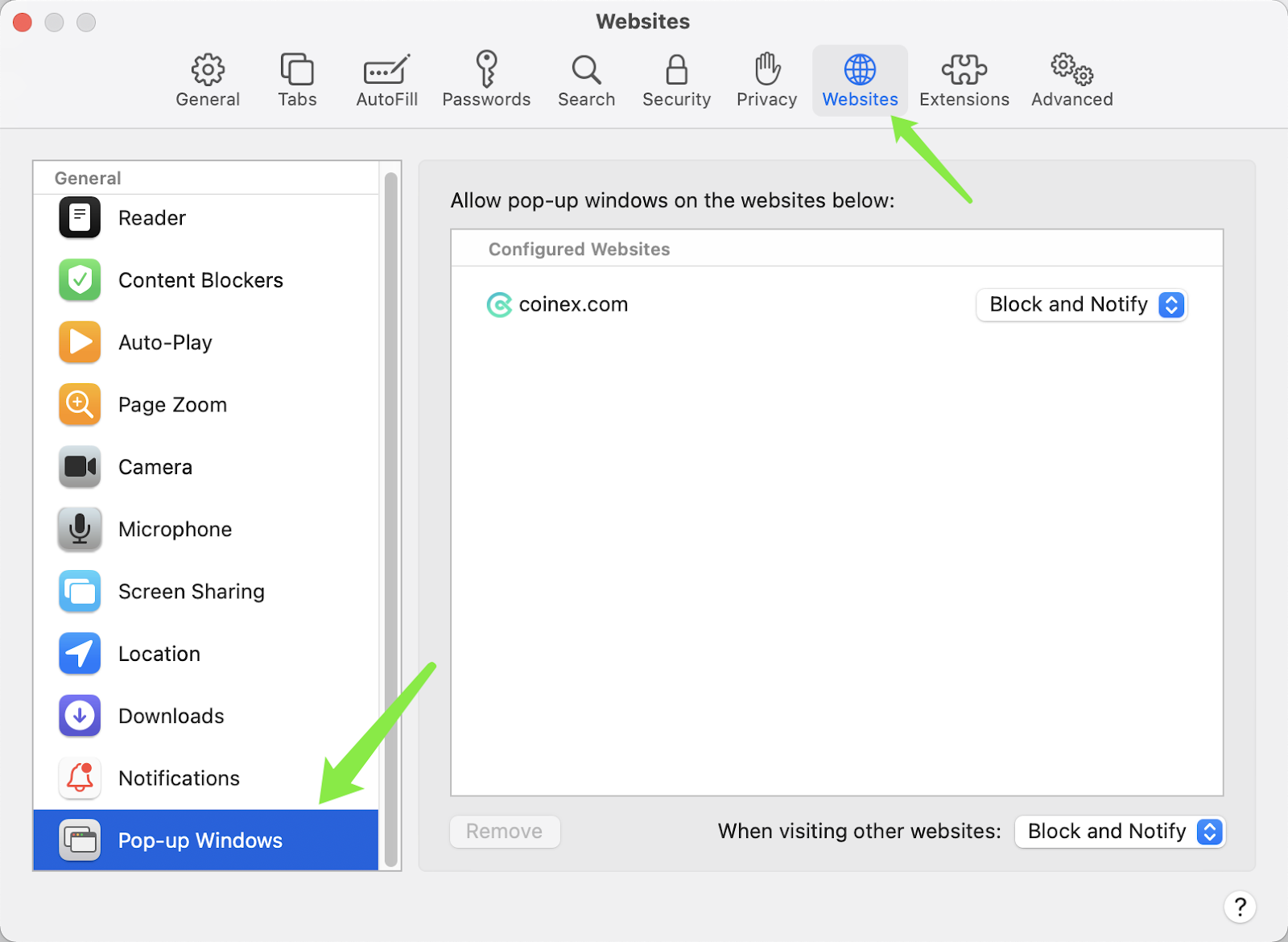Select the Microphone sidebar item
1288x942 pixels.
click(206, 529)
